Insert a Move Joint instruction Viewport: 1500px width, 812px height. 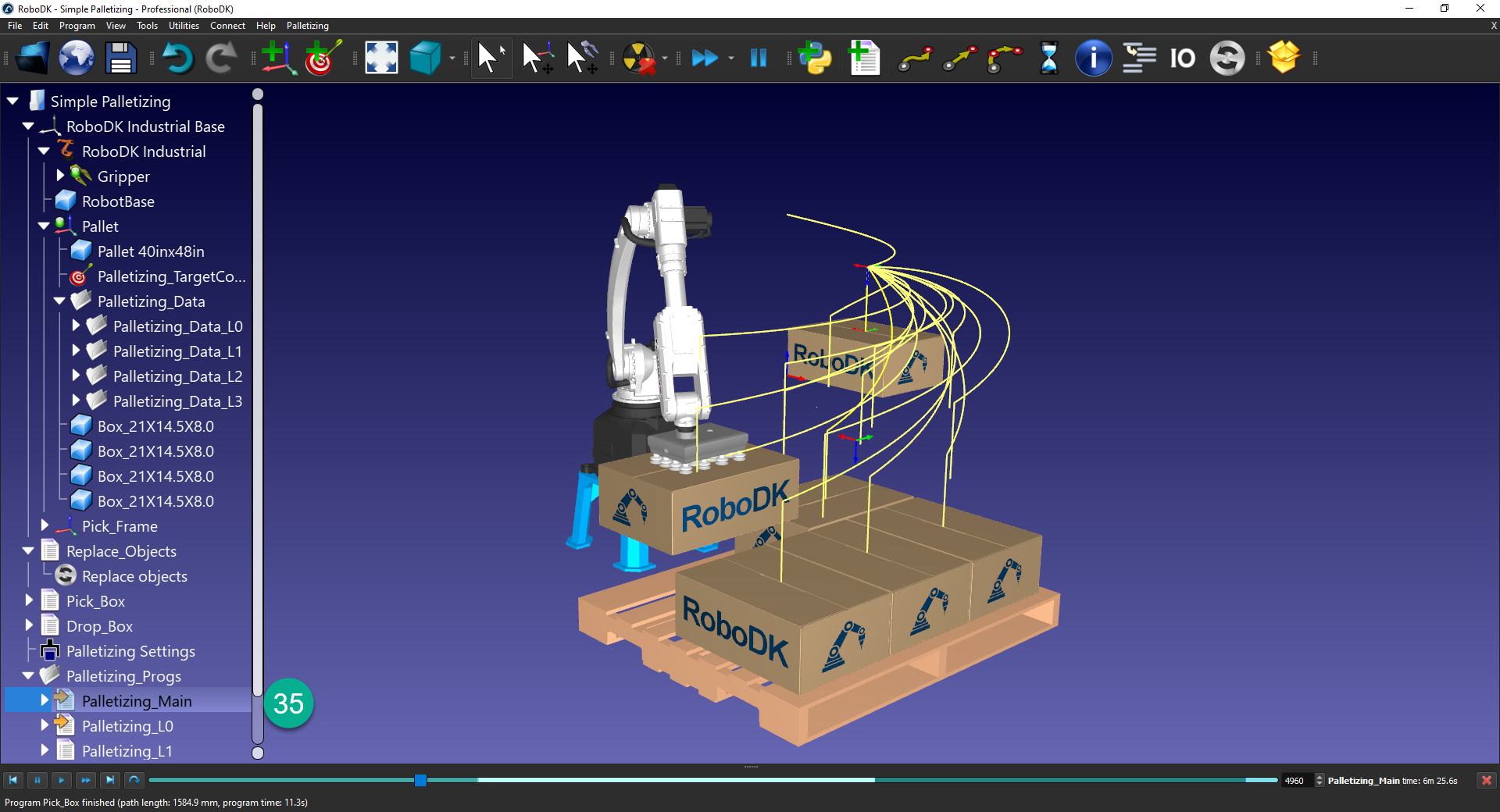(x=914, y=58)
